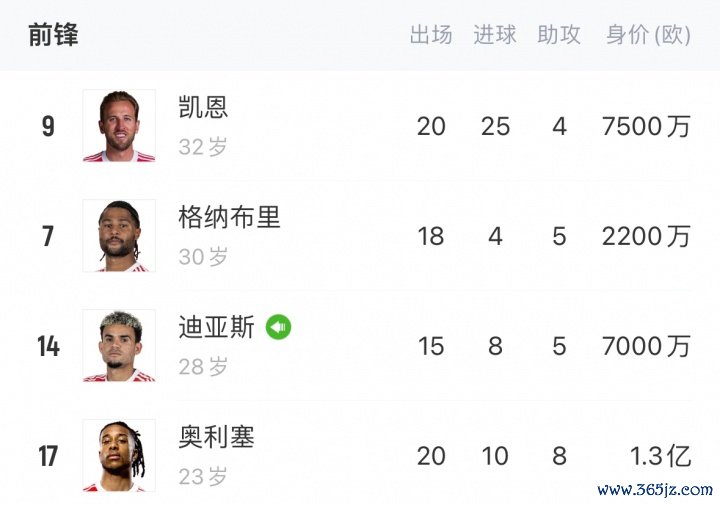720x505 pixels.
Task: Select player name 奥利塞
Action: click(216, 437)
